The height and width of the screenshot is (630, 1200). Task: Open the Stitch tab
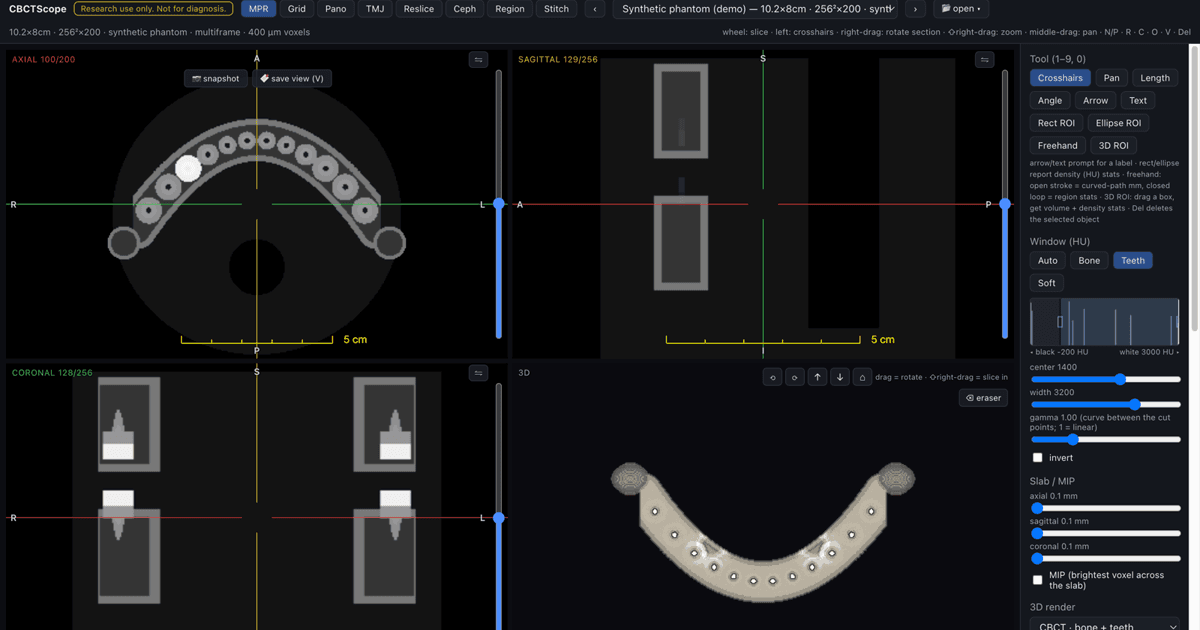pos(557,9)
